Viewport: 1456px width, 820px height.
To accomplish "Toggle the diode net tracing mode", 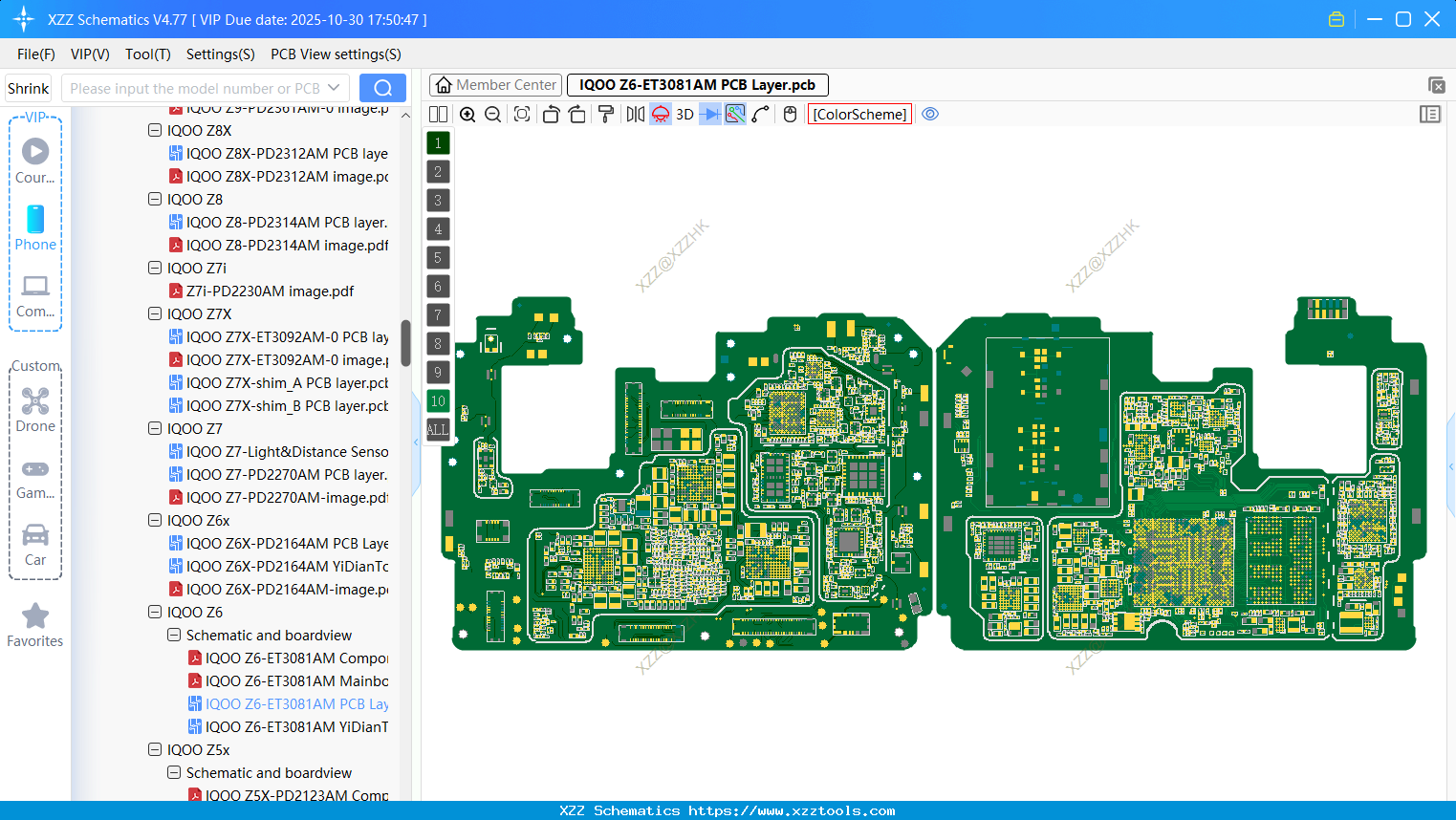I will [x=711, y=114].
